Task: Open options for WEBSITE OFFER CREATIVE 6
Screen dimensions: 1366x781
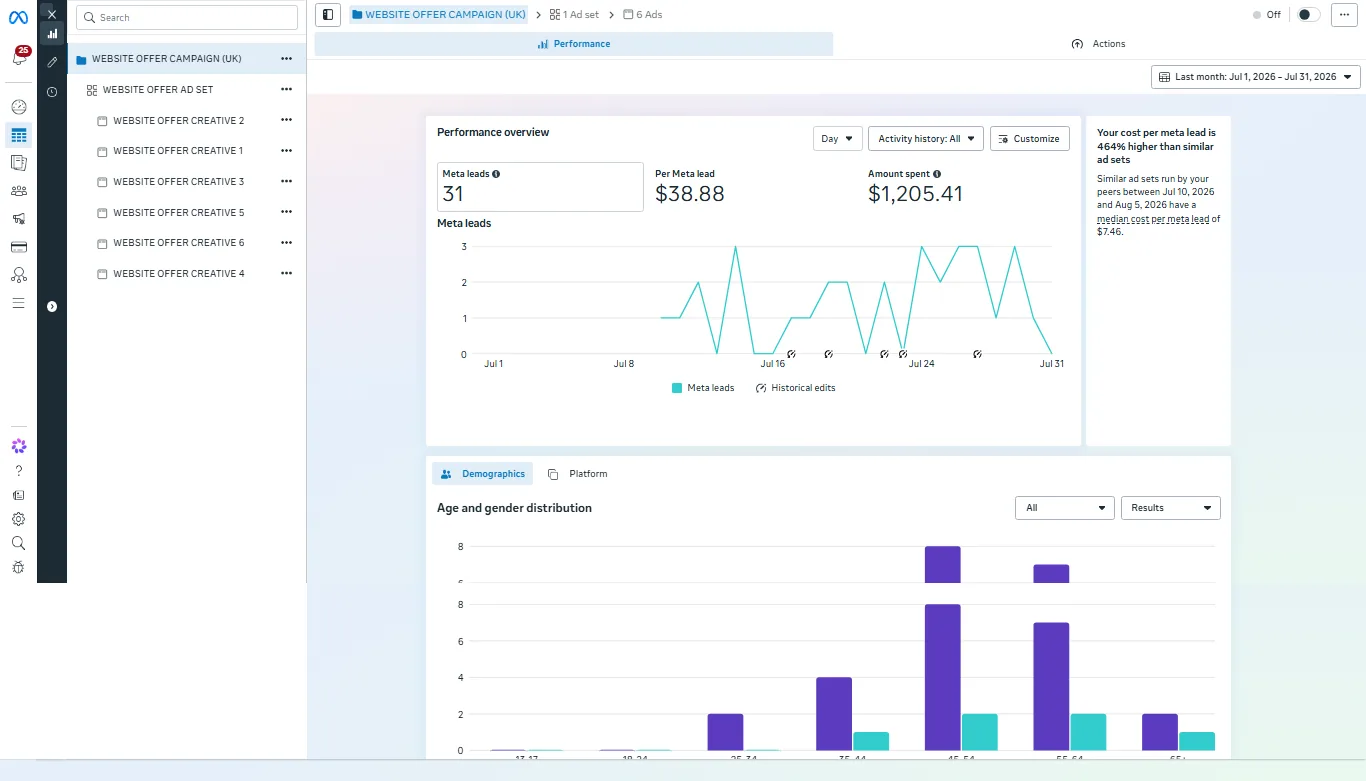Action: click(x=286, y=242)
